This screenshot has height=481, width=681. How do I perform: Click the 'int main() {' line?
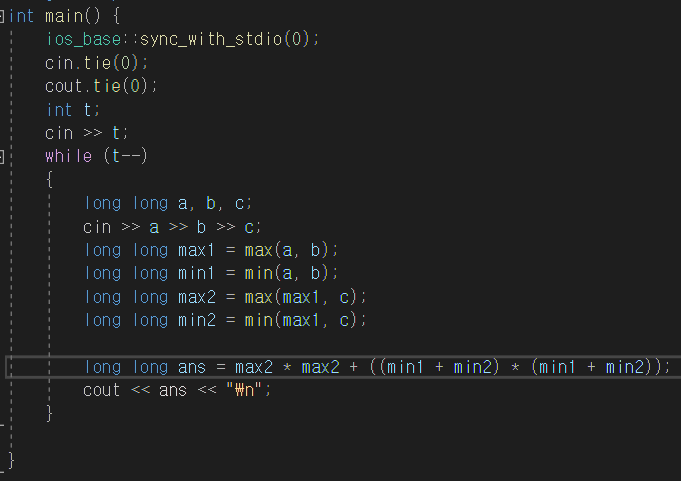tap(64, 16)
